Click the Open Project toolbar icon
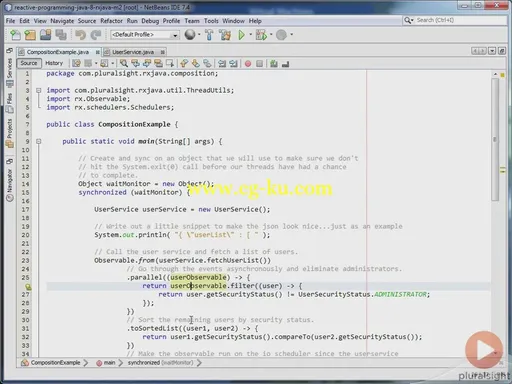 point(46,34)
